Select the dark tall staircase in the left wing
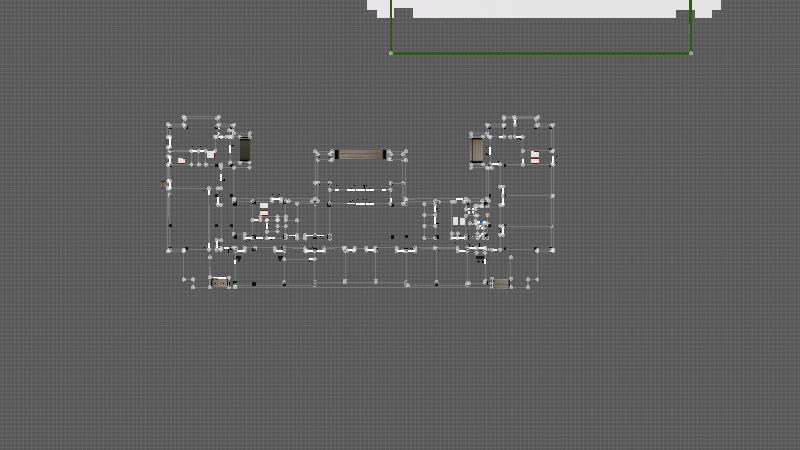Image resolution: width=800 pixels, height=450 pixels. pyautogui.click(x=245, y=149)
